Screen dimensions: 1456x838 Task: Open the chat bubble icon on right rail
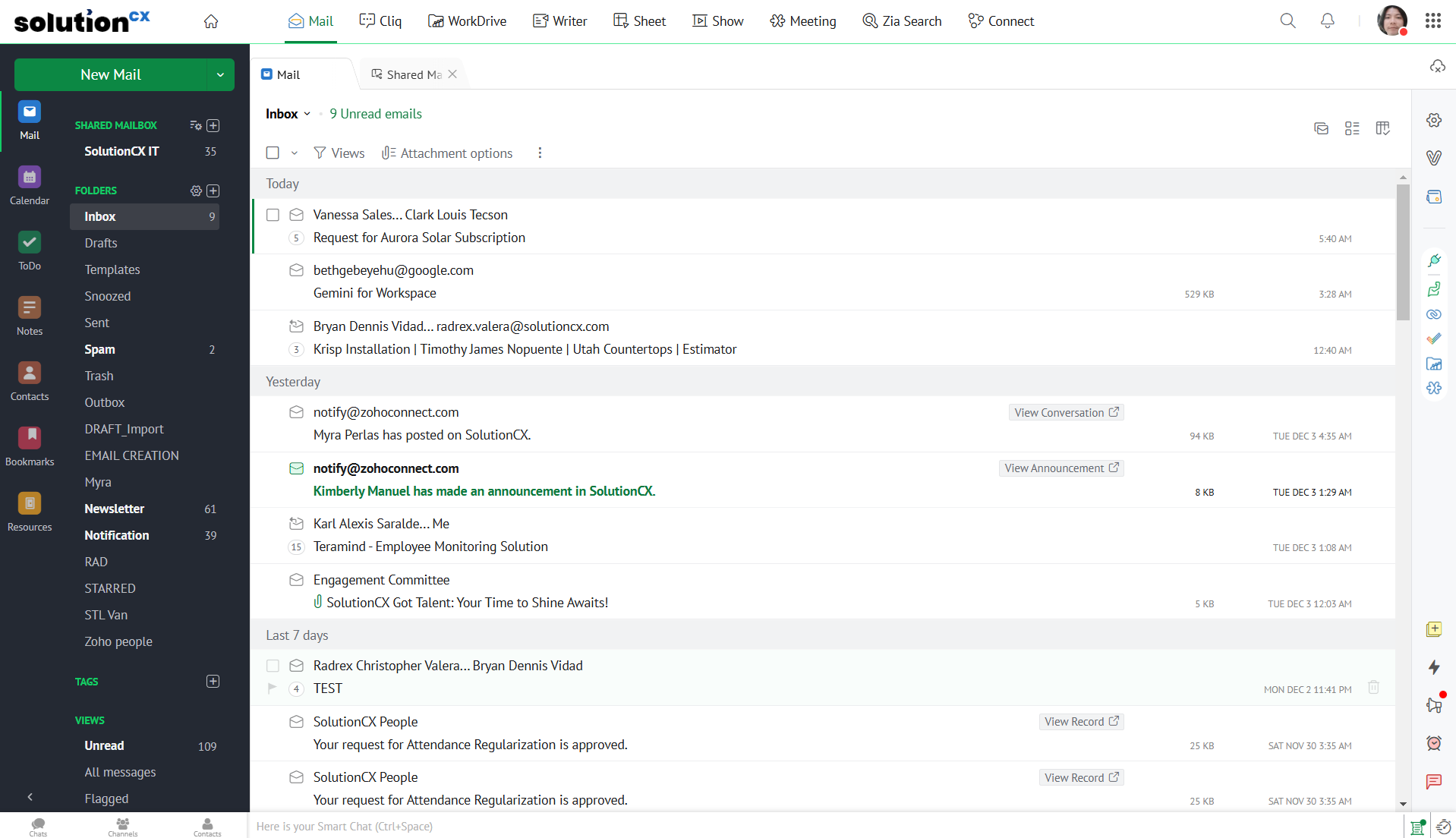coord(1434,781)
